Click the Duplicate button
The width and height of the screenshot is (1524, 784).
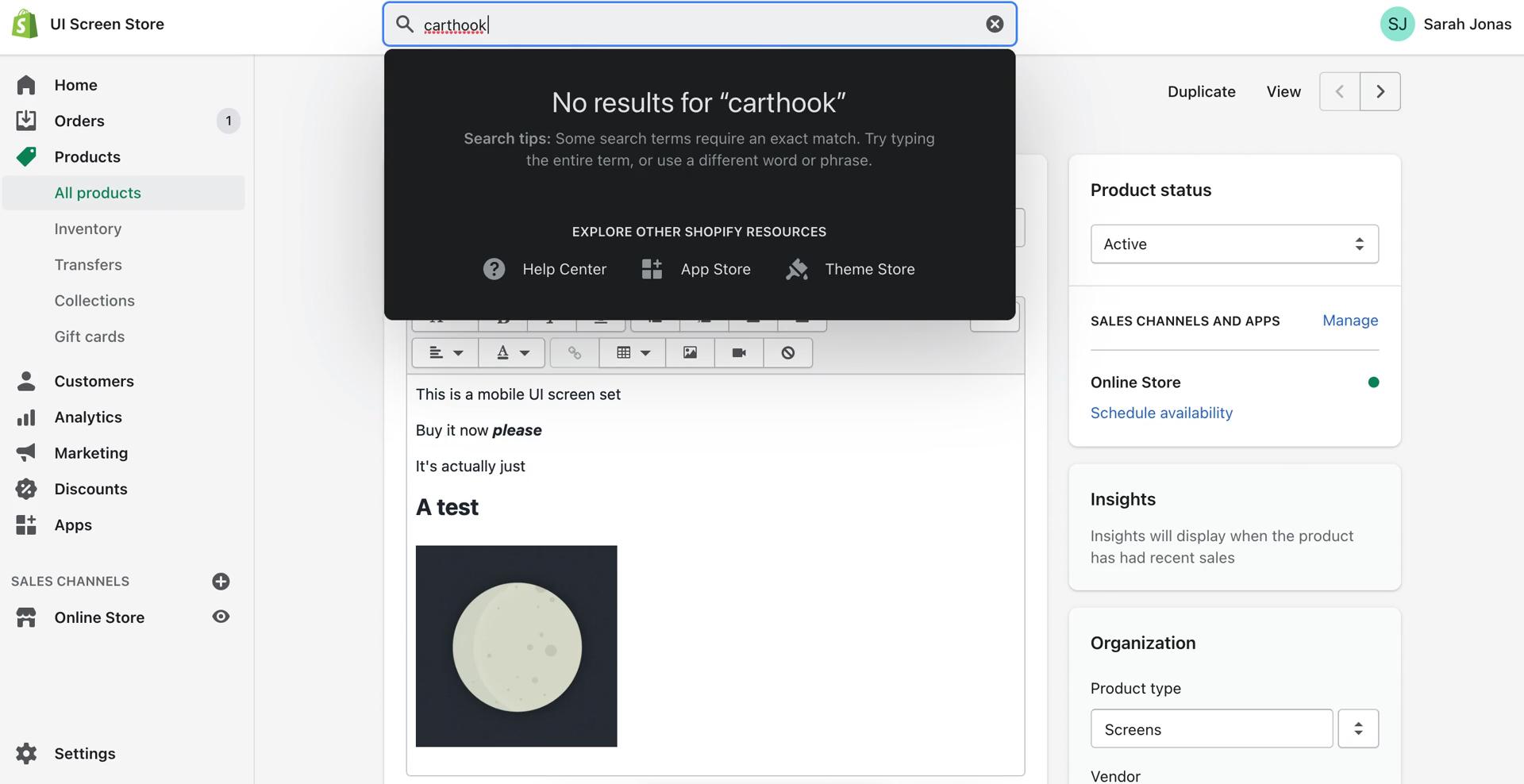point(1201,91)
